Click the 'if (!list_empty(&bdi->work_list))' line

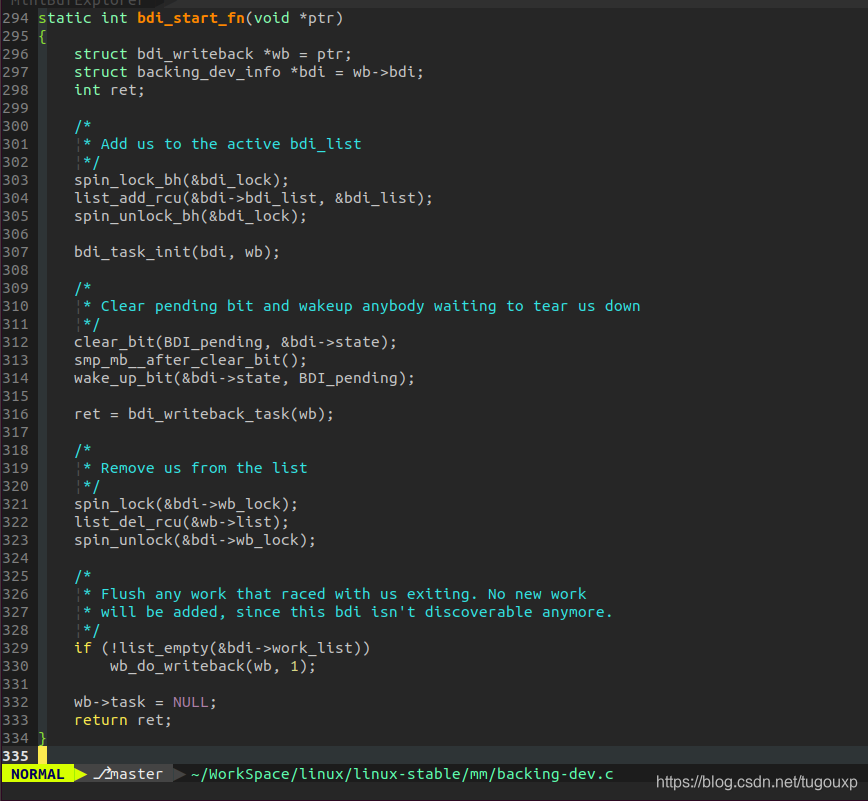point(222,648)
